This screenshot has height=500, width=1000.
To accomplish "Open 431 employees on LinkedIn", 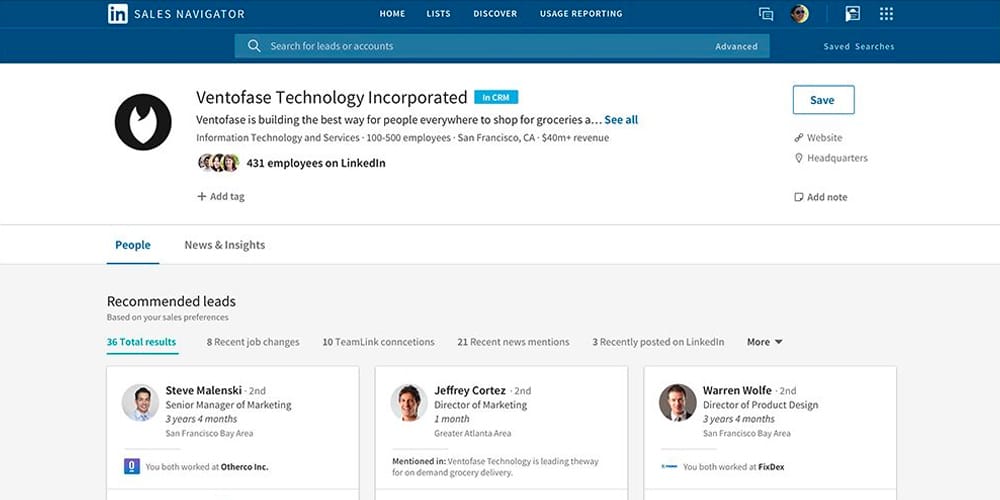I will 316,163.
